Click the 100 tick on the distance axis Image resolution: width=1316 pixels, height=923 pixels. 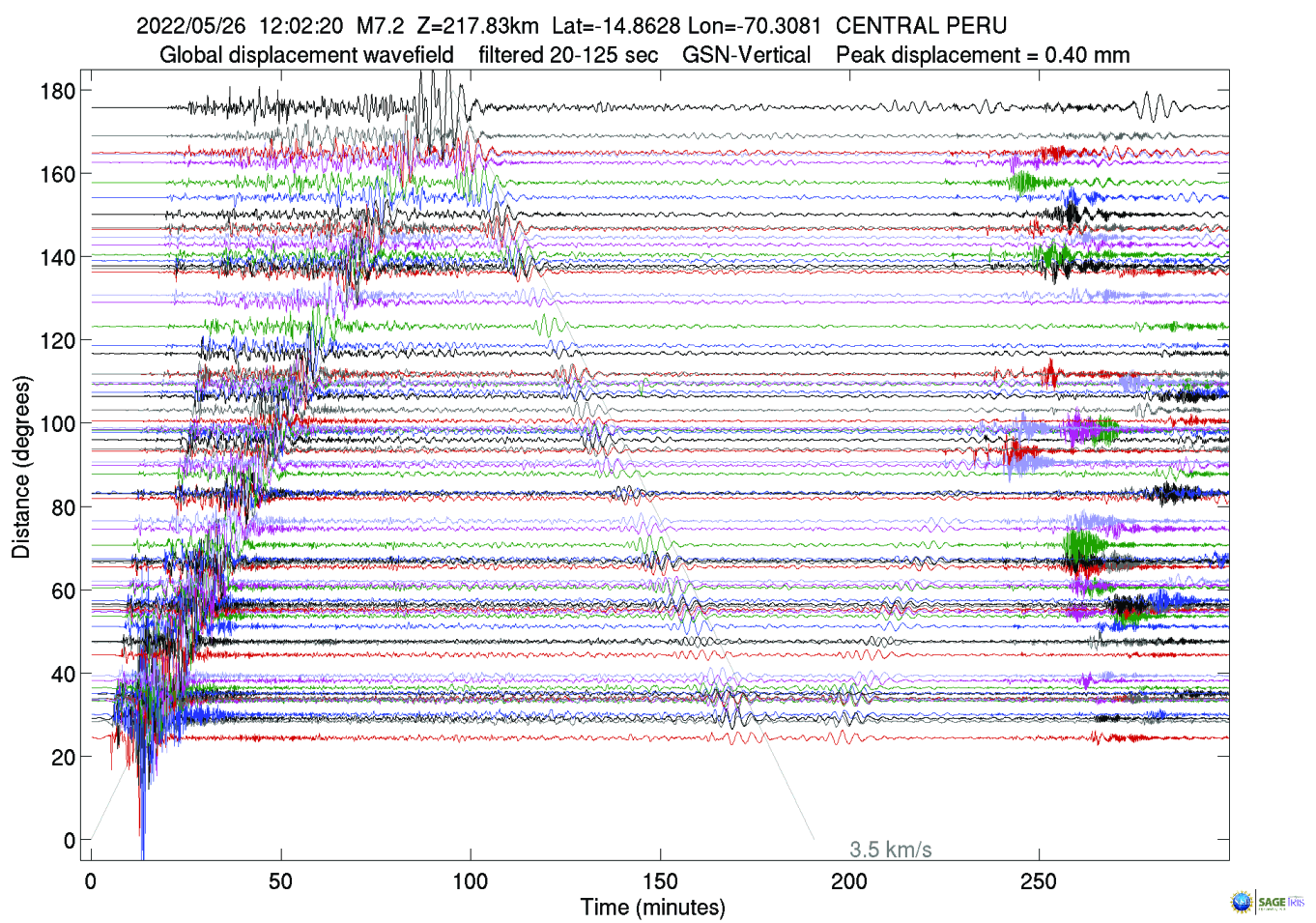[x=57, y=423]
